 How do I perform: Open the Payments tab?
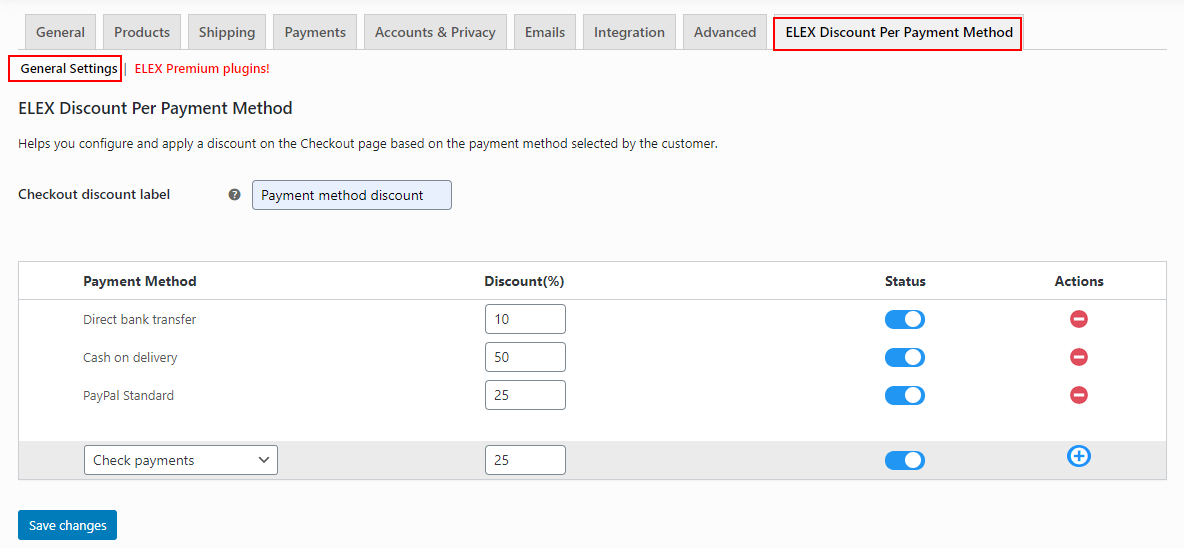315,32
